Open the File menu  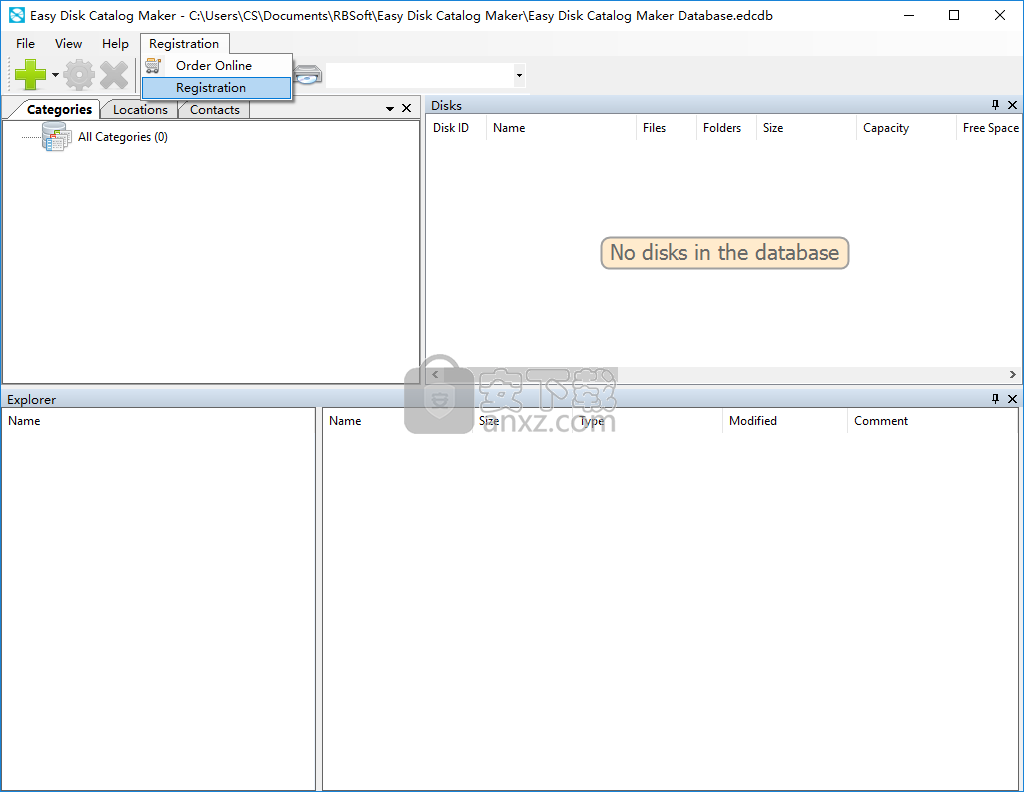click(25, 44)
